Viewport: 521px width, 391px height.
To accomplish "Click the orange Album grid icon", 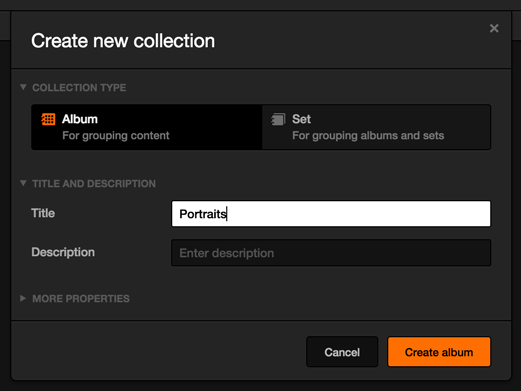I will pos(48,119).
